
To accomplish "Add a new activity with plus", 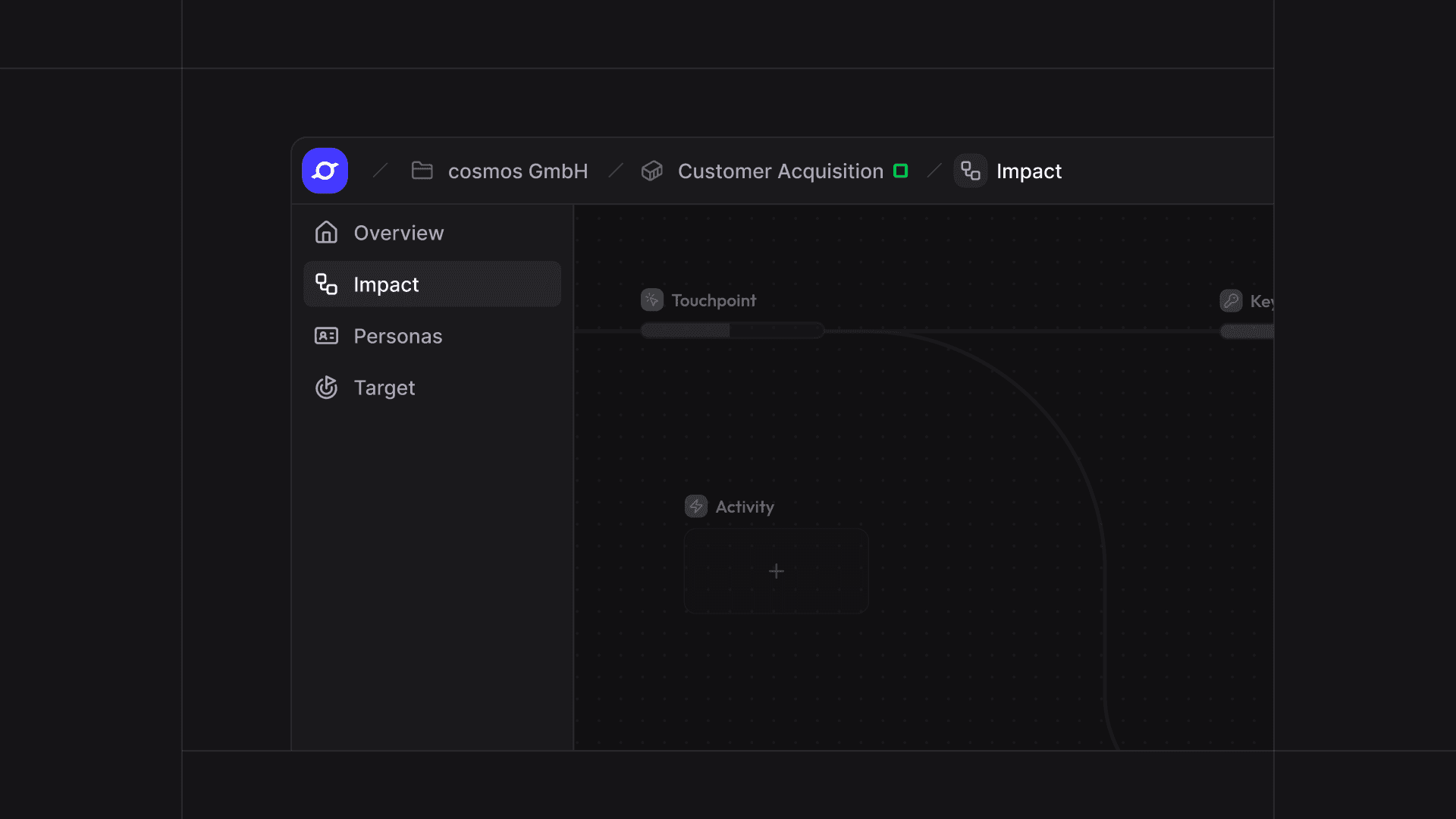I will point(776,571).
